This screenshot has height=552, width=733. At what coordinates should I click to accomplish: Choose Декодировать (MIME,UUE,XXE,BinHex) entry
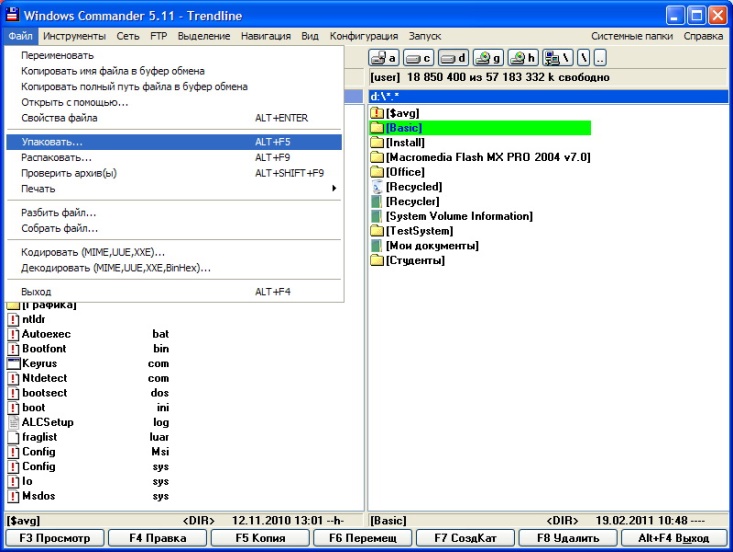(174, 268)
